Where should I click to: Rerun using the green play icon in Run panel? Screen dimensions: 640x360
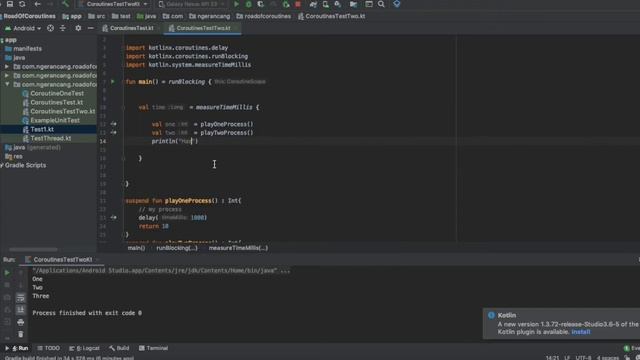(7, 273)
